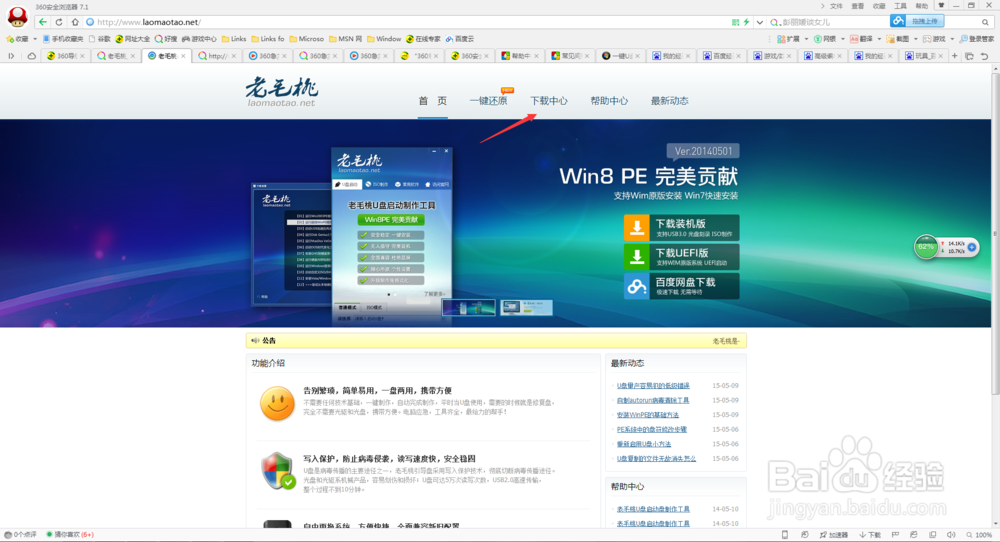Open the 游戏中心 bookmark
The width and height of the screenshot is (1000, 542).
click(x=199, y=39)
